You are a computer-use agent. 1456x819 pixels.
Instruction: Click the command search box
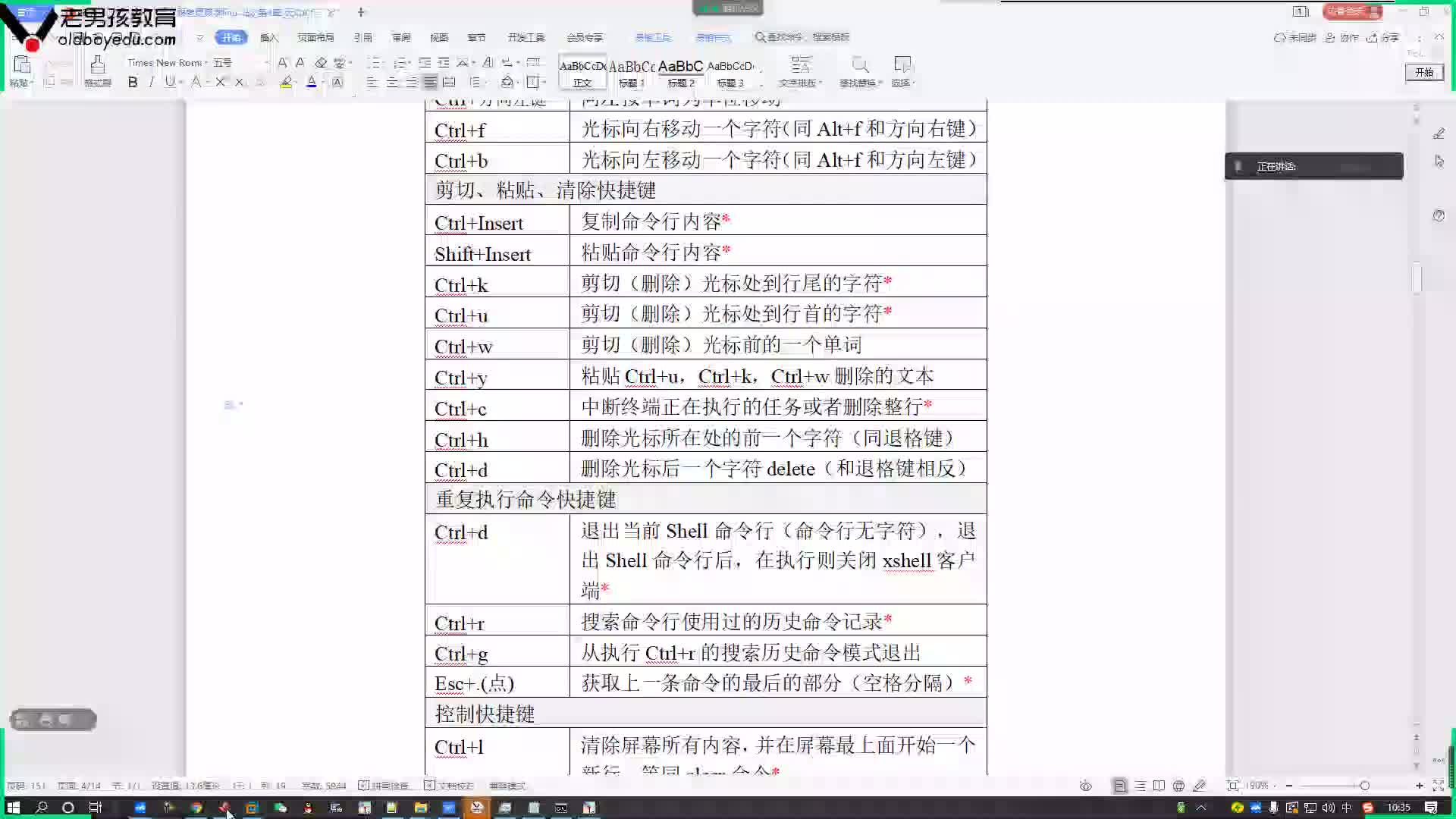(802, 37)
